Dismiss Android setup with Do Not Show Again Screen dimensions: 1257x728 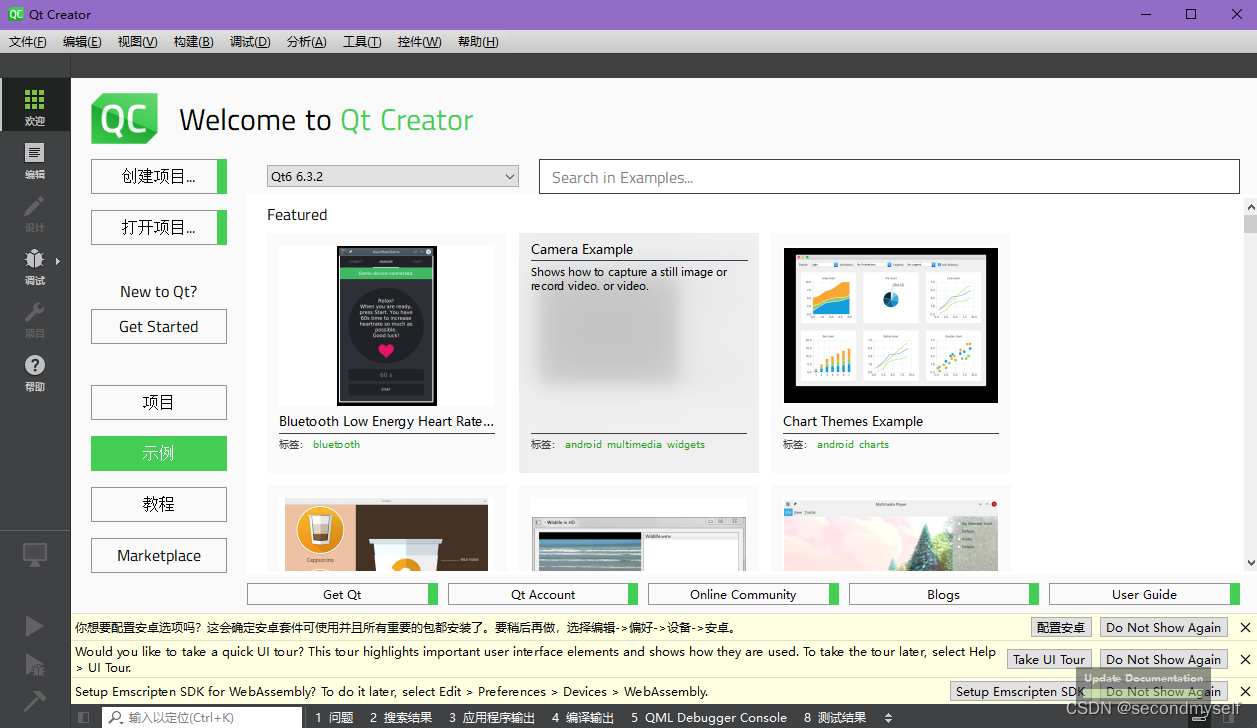(1162, 627)
